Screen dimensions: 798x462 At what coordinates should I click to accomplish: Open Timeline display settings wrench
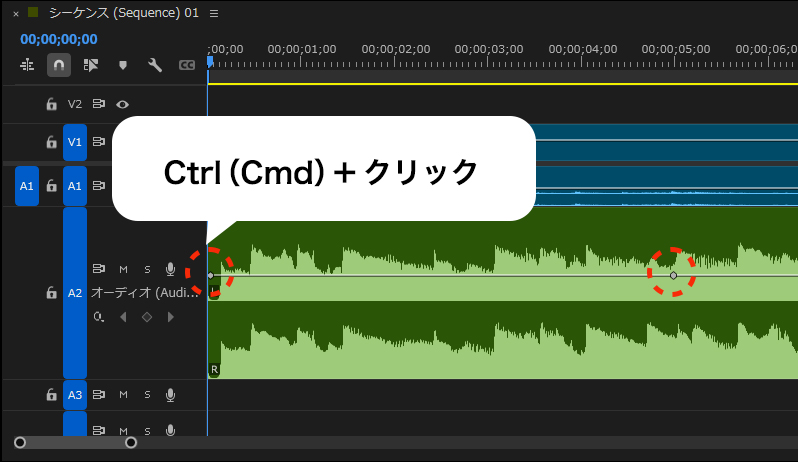[x=155, y=65]
